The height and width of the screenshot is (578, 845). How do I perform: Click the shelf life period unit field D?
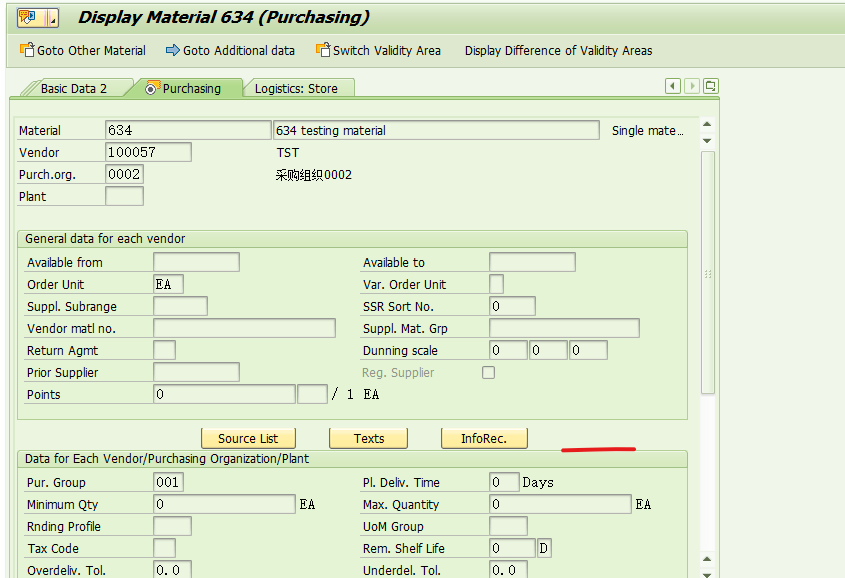544,548
